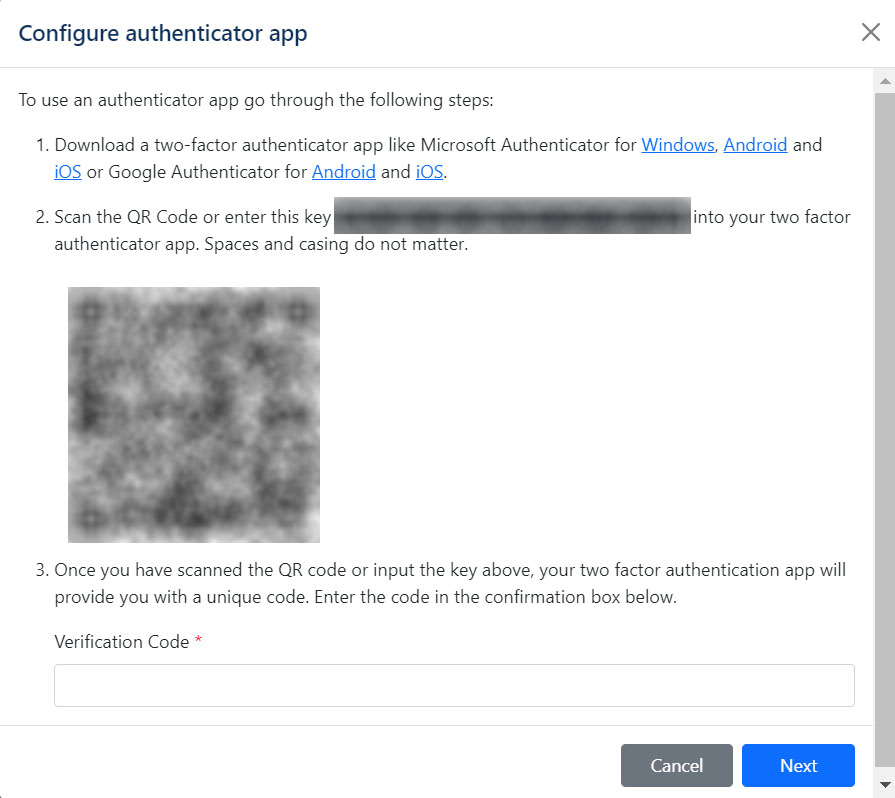895x798 pixels.
Task: Click the scrollbar up arrow
Action: click(885, 81)
